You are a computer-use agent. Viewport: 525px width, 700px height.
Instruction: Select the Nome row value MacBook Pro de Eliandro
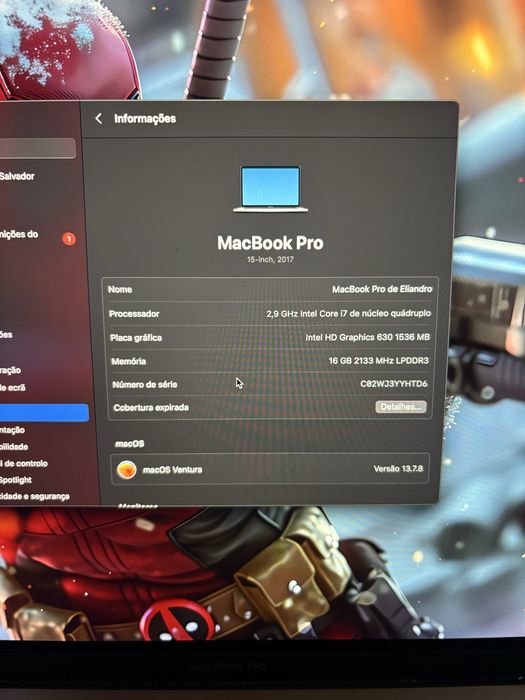point(382,289)
